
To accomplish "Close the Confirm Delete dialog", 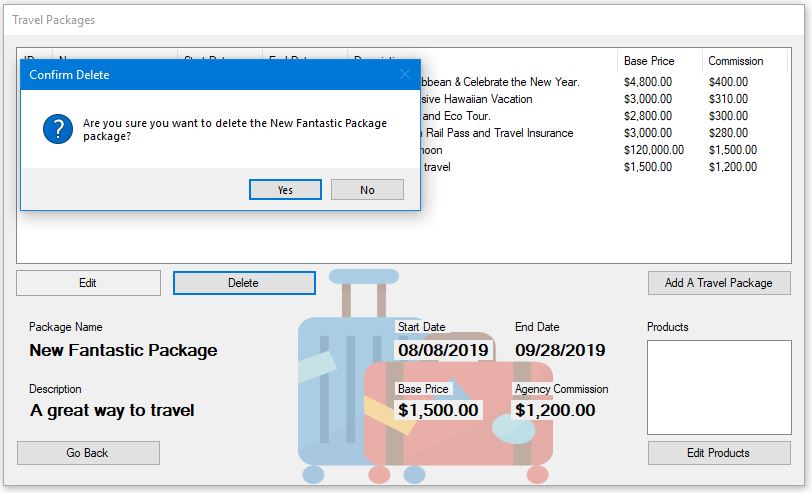I will 405,75.
